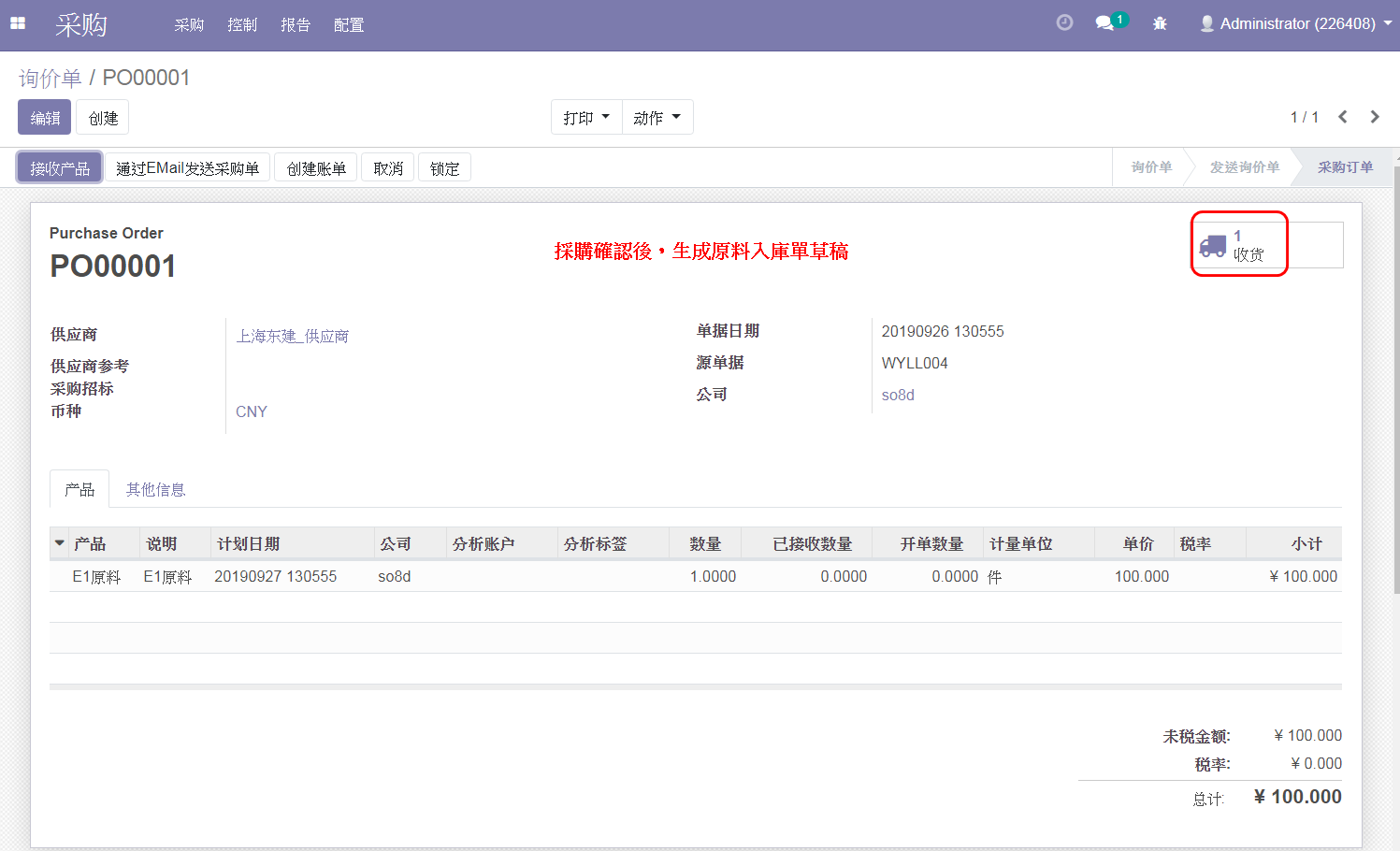Image resolution: width=1400 pixels, height=851 pixels.
Task: Expand the column options triangle in table header
Action: [x=60, y=543]
